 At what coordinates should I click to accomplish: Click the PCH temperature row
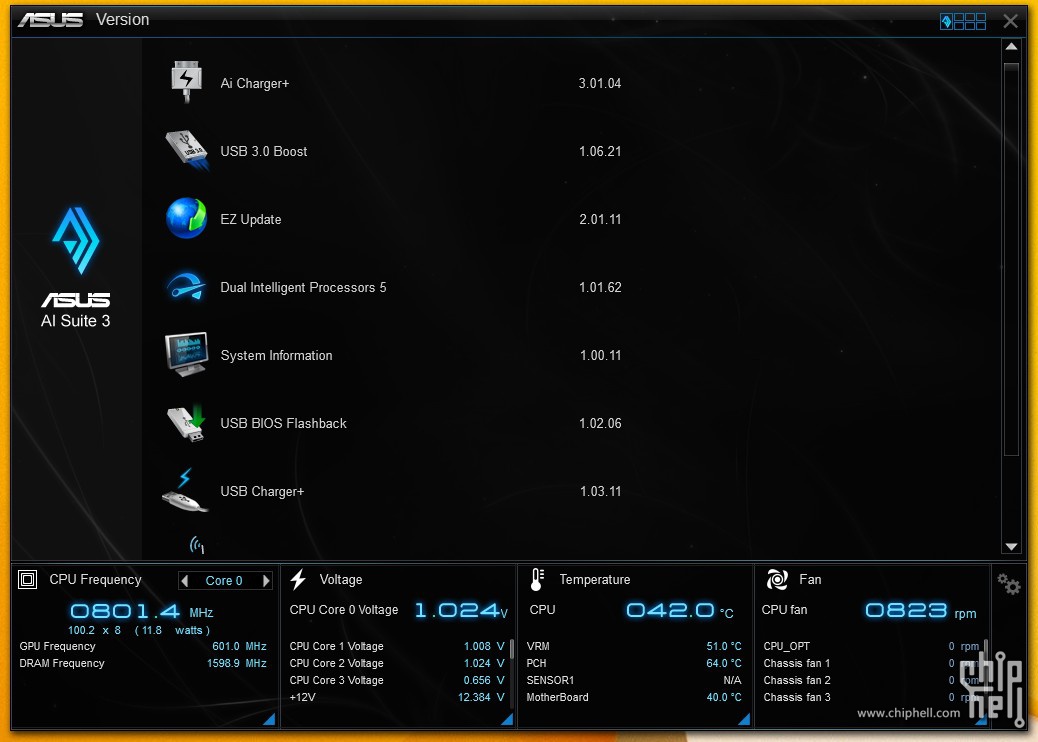(634, 663)
